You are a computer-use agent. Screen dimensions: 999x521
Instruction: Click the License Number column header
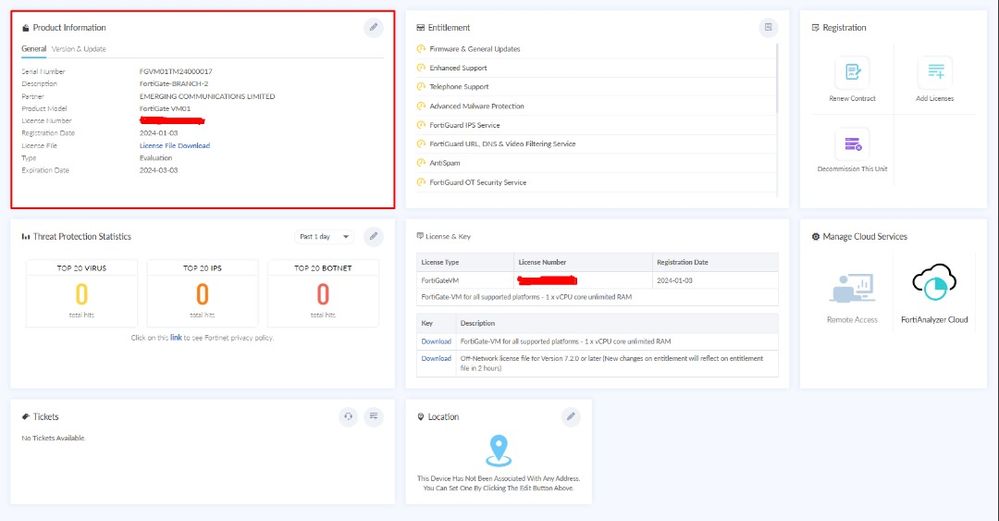(x=583, y=262)
